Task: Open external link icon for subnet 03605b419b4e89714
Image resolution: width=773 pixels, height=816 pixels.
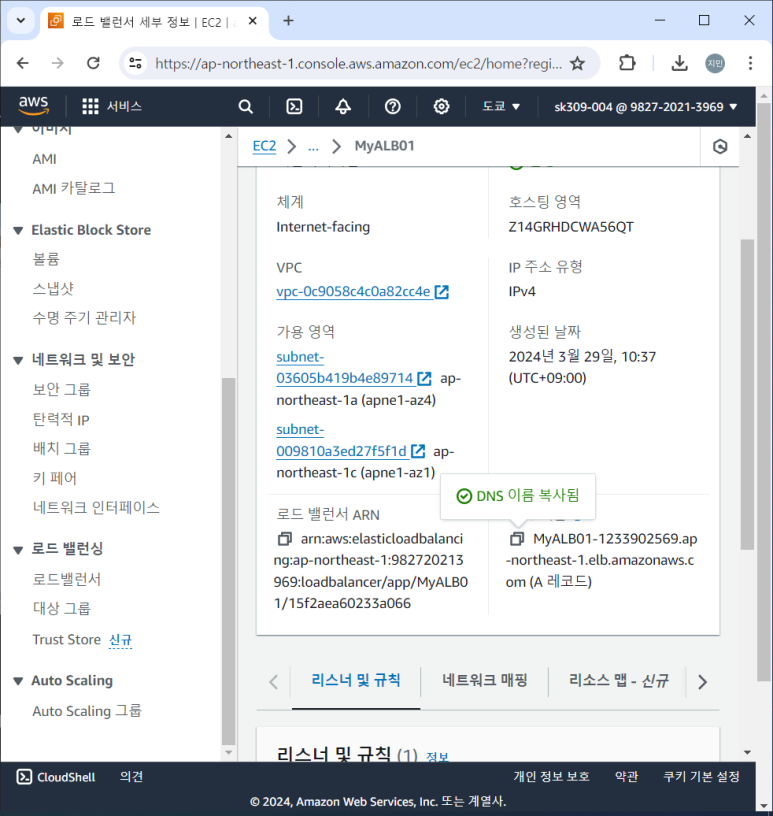Action: (x=424, y=378)
